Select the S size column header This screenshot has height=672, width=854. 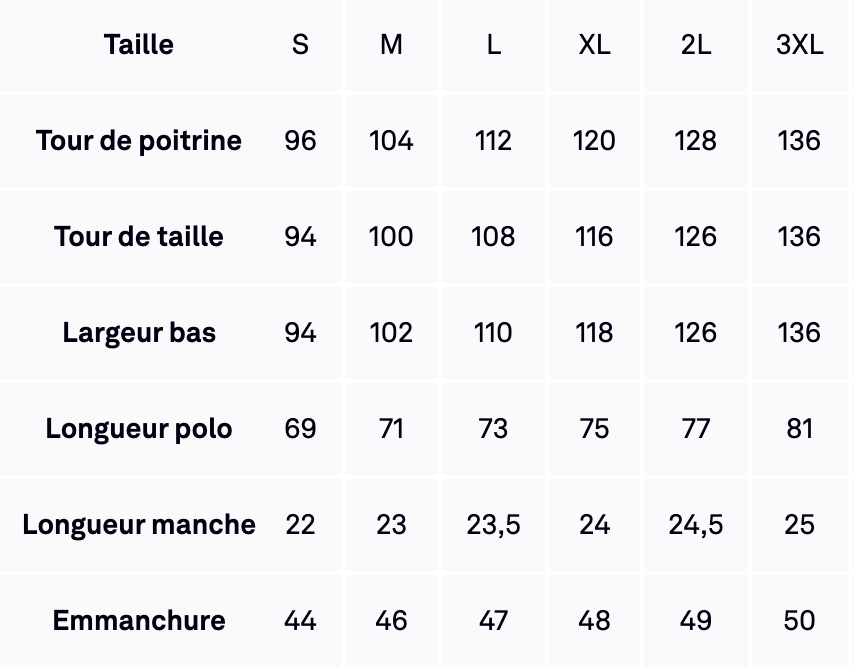pos(300,45)
